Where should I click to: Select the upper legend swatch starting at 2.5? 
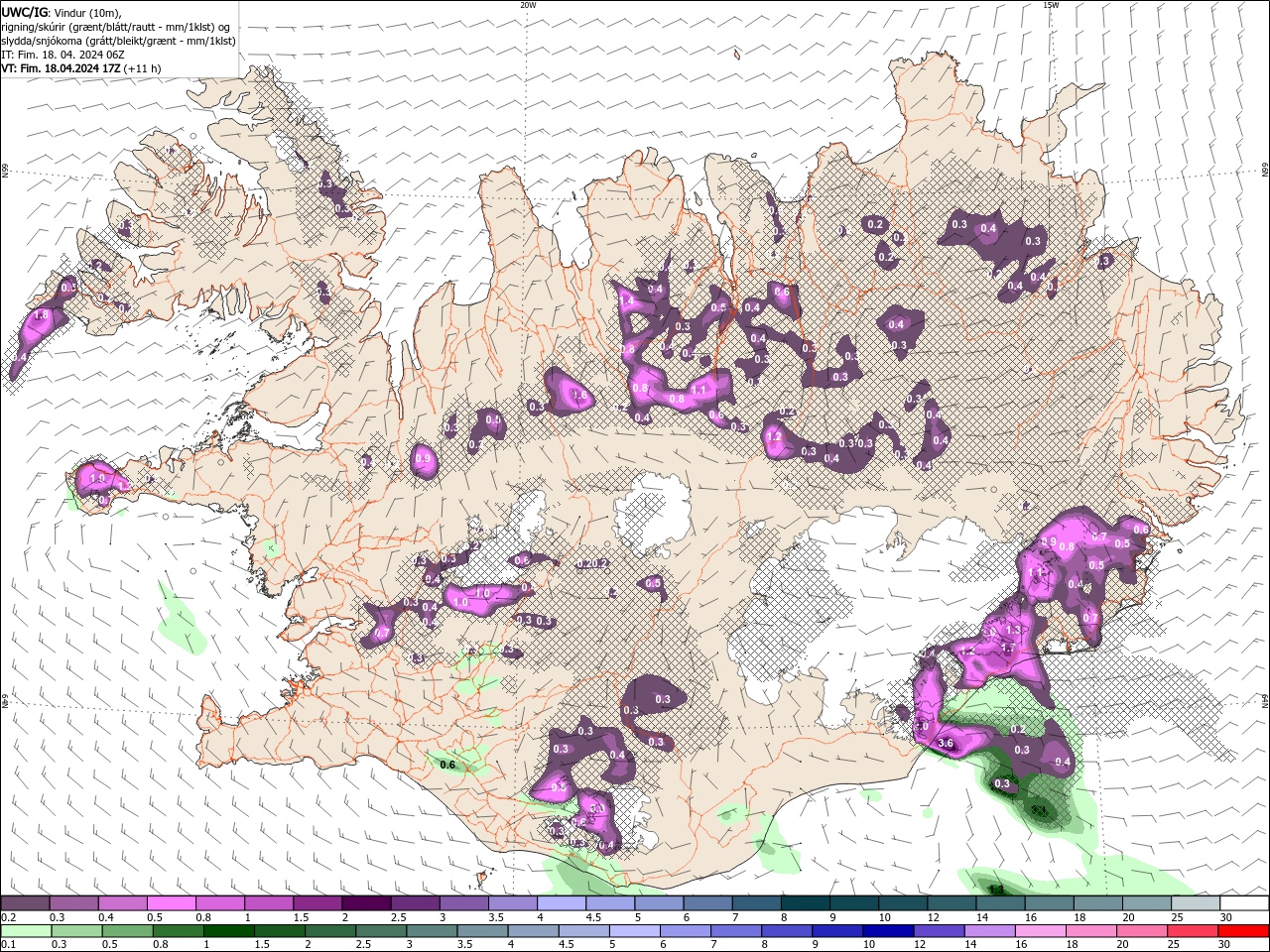(x=416, y=903)
